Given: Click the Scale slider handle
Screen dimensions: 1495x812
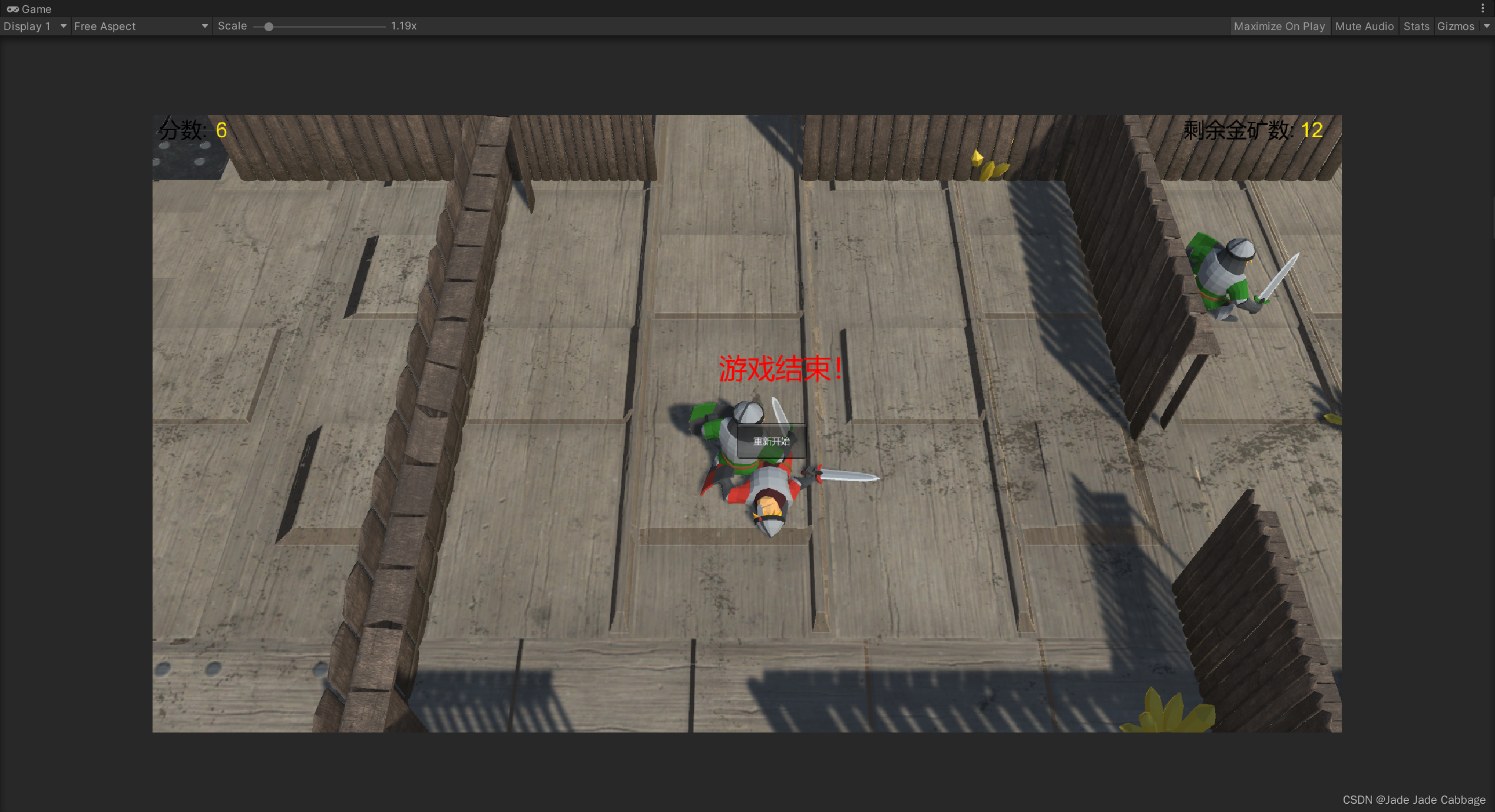Looking at the screenshot, I should coord(269,26).
